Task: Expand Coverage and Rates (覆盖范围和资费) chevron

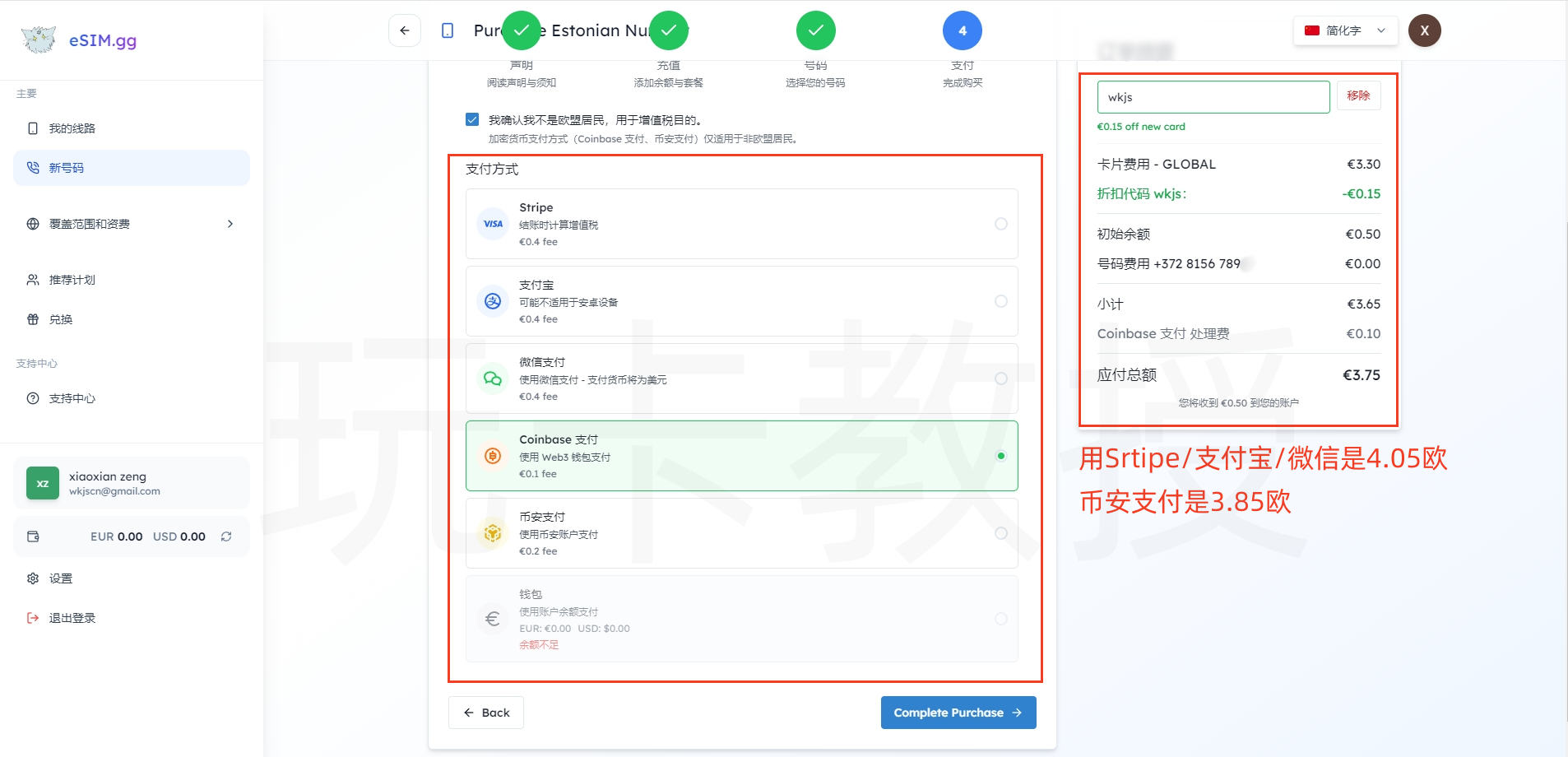Action: 230,224
